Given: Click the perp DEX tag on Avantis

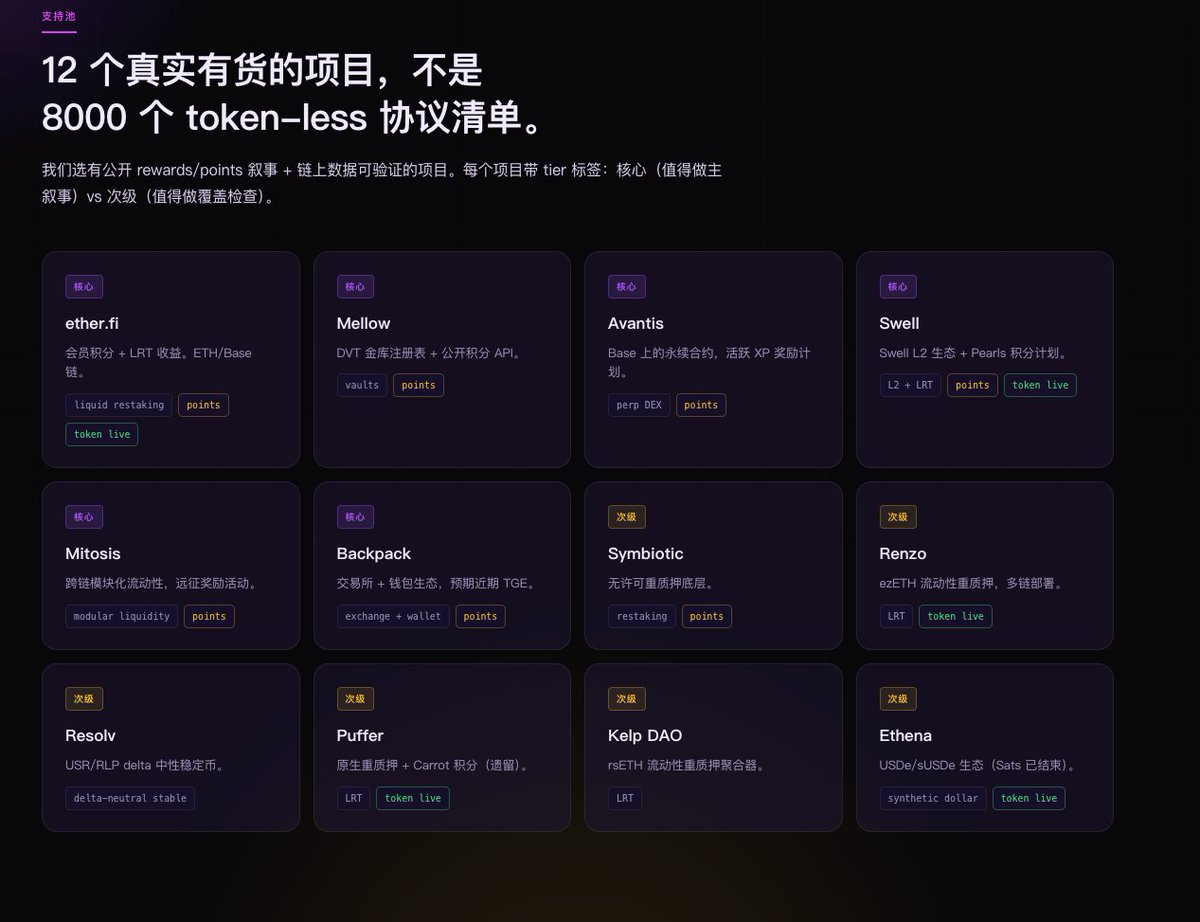Looking at the screenshot, I should pyautogui.click(x=639, y=405).
